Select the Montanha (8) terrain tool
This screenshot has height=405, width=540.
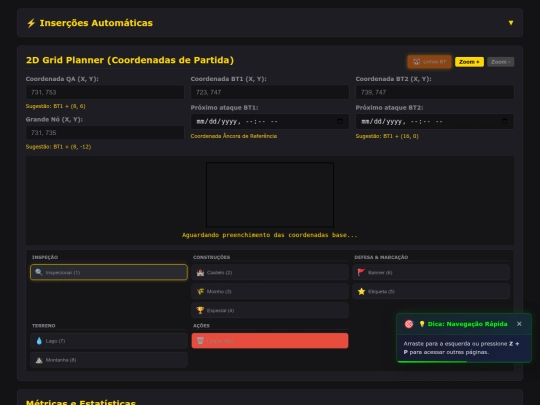pos(109,360)
